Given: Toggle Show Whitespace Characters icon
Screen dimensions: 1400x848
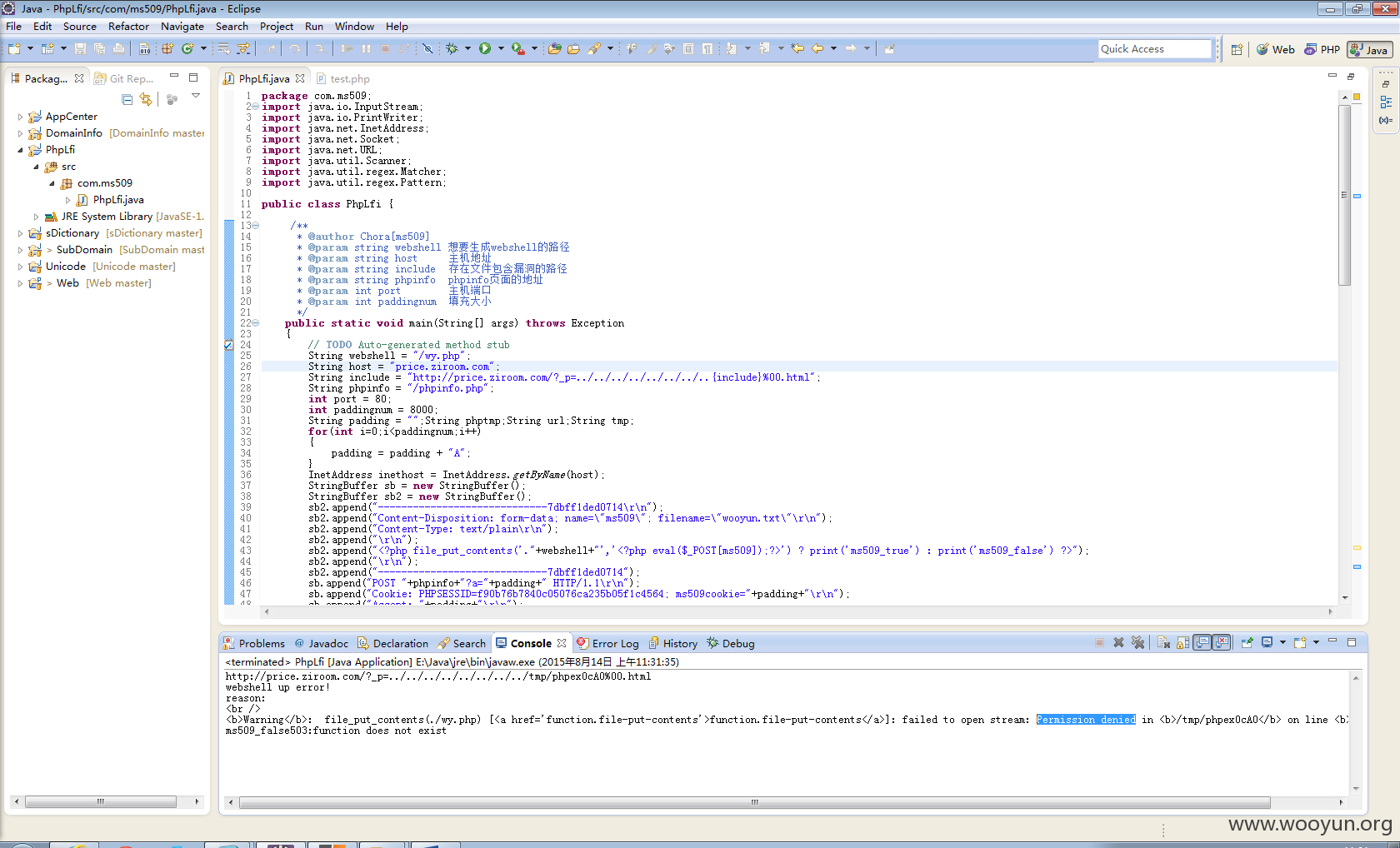Looking at the screenshot, I should click(707, 49).
